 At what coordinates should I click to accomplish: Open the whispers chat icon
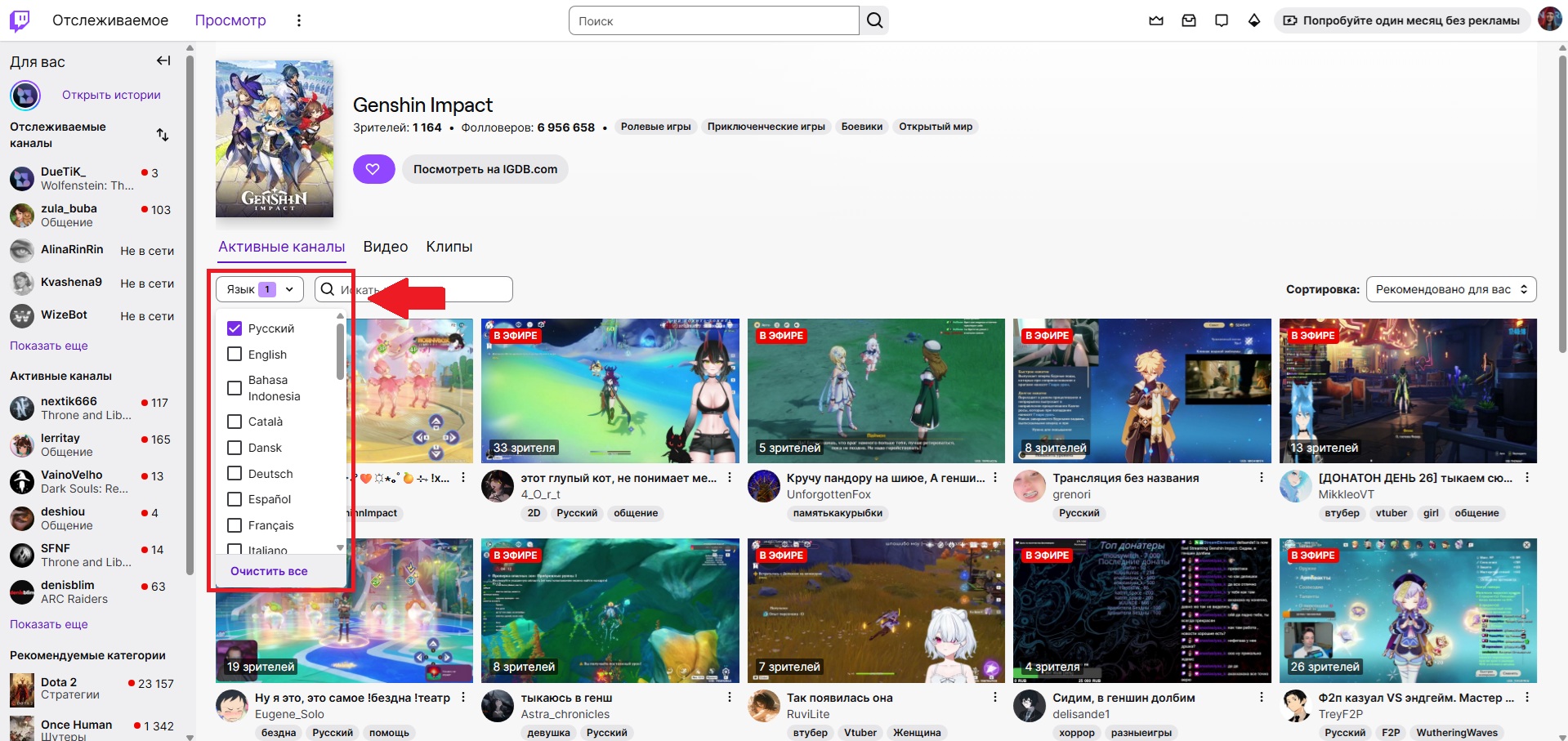pyautogui.click(x=1222, y=20)
